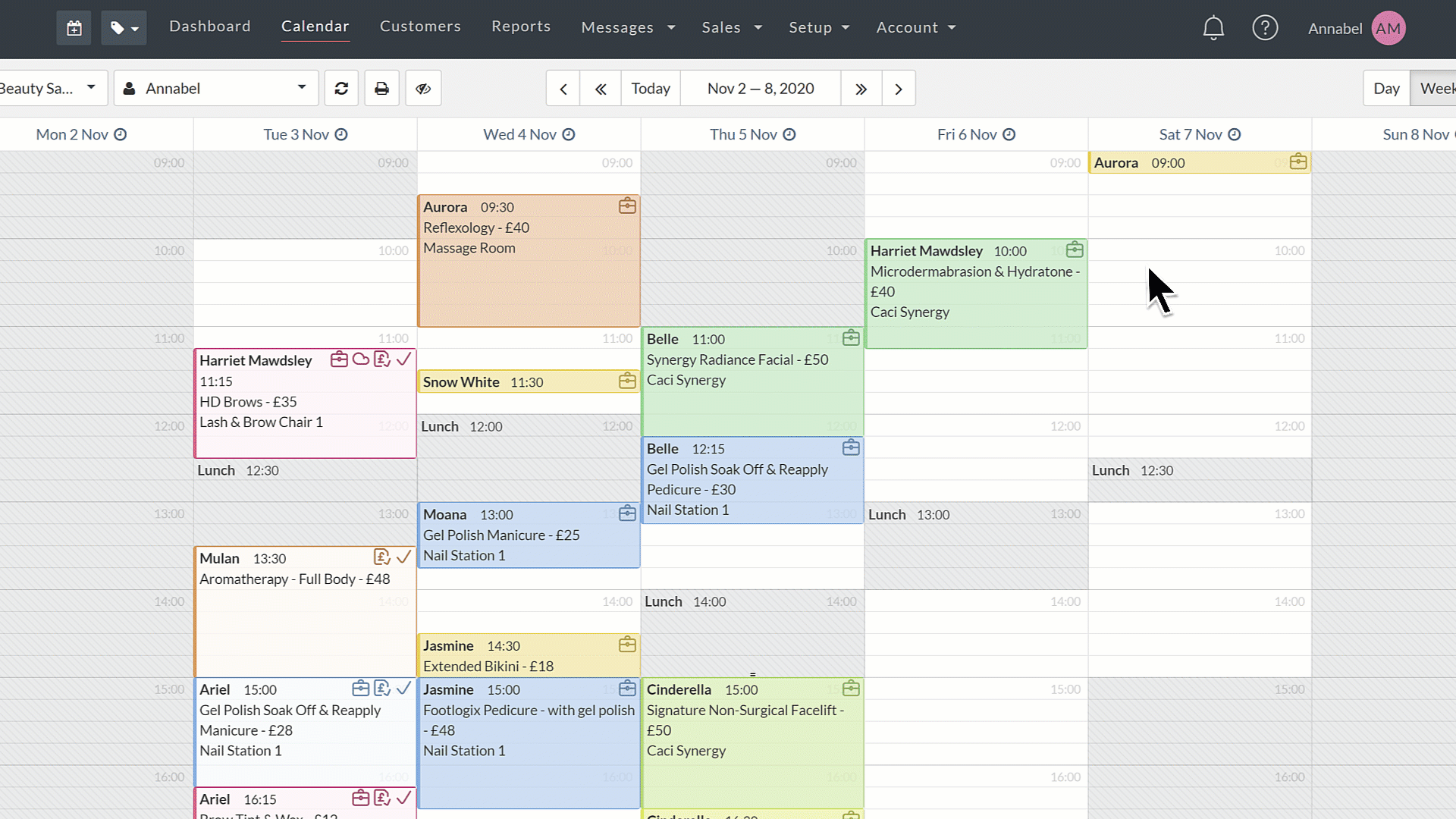Click briefcase icon on Moana appointment
The height and width of the screenshot is (819, 1456).
627,513
